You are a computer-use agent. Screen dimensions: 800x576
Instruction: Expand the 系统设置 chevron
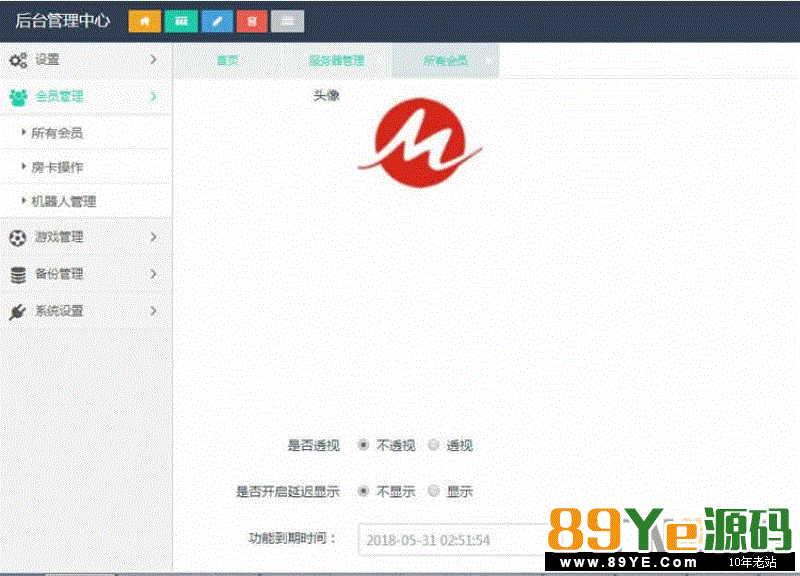(154, 311)
